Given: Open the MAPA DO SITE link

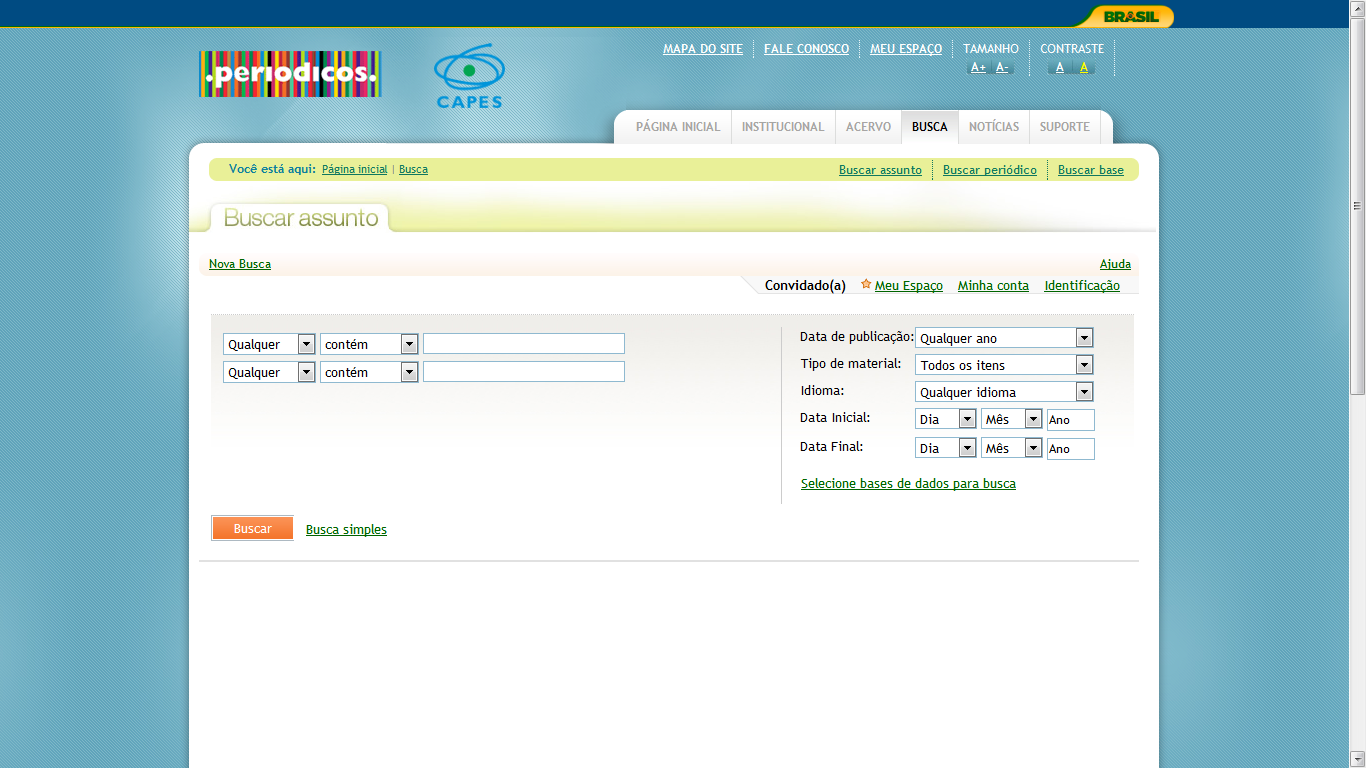Looking at the screenshot, I should [703, 49].
